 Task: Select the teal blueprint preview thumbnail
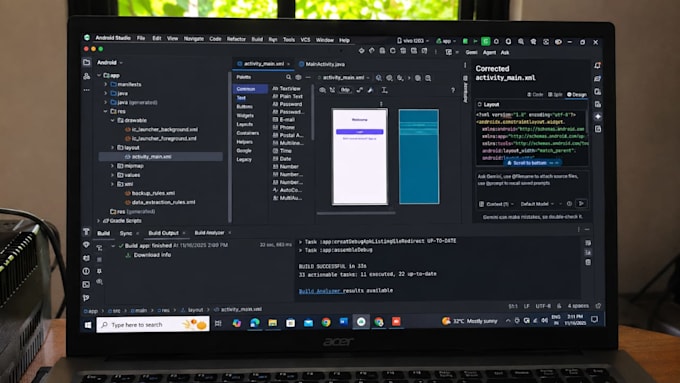pyautogui.click(x=418, y=157)
